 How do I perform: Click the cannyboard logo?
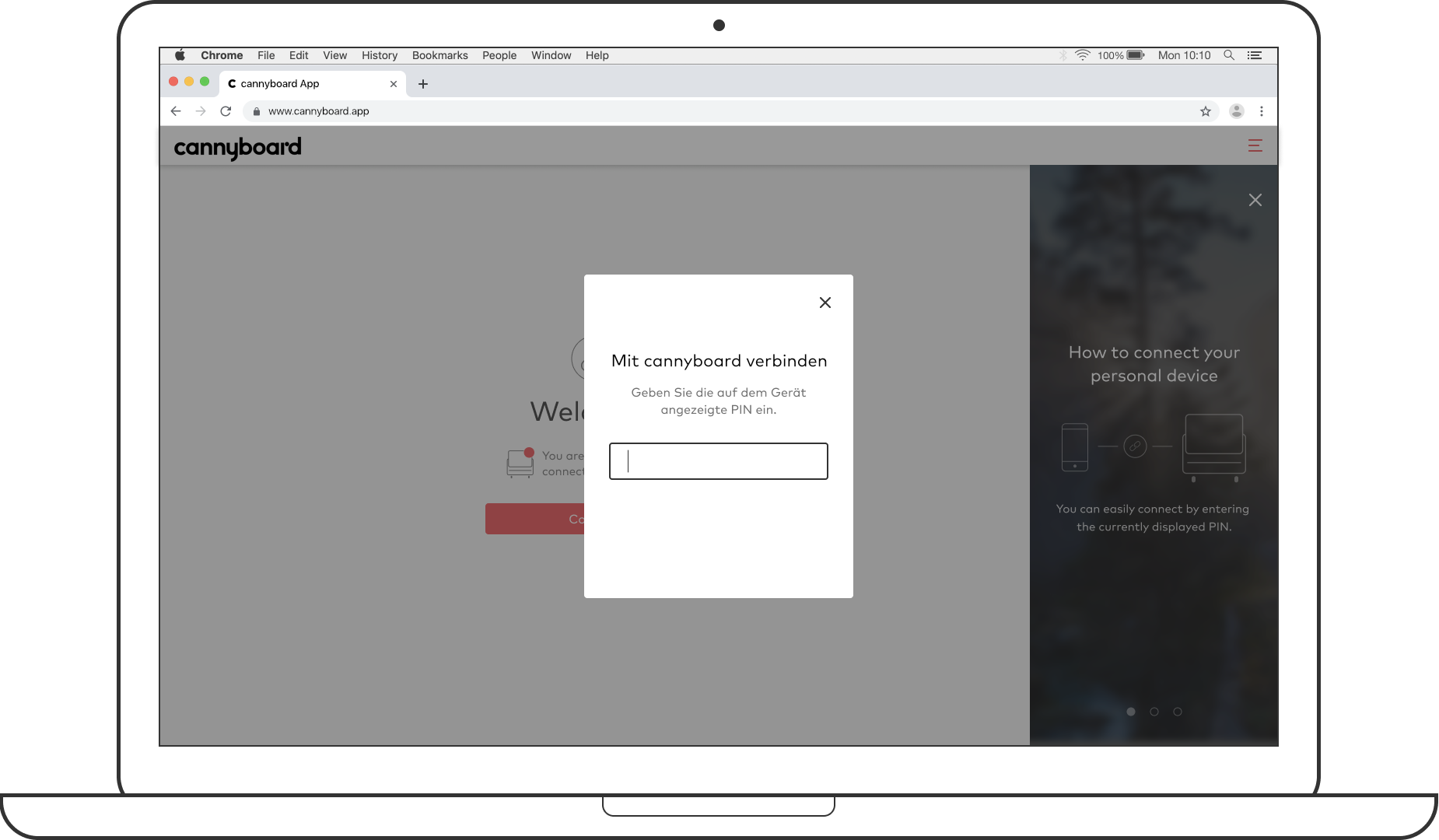[x=237, y=147]
